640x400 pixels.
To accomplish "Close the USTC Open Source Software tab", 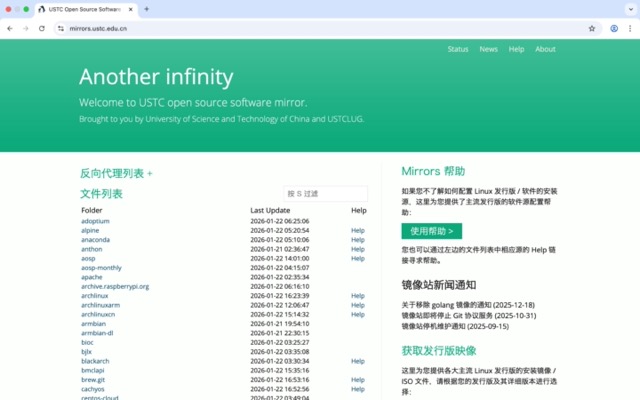I will tap(131, 9).
